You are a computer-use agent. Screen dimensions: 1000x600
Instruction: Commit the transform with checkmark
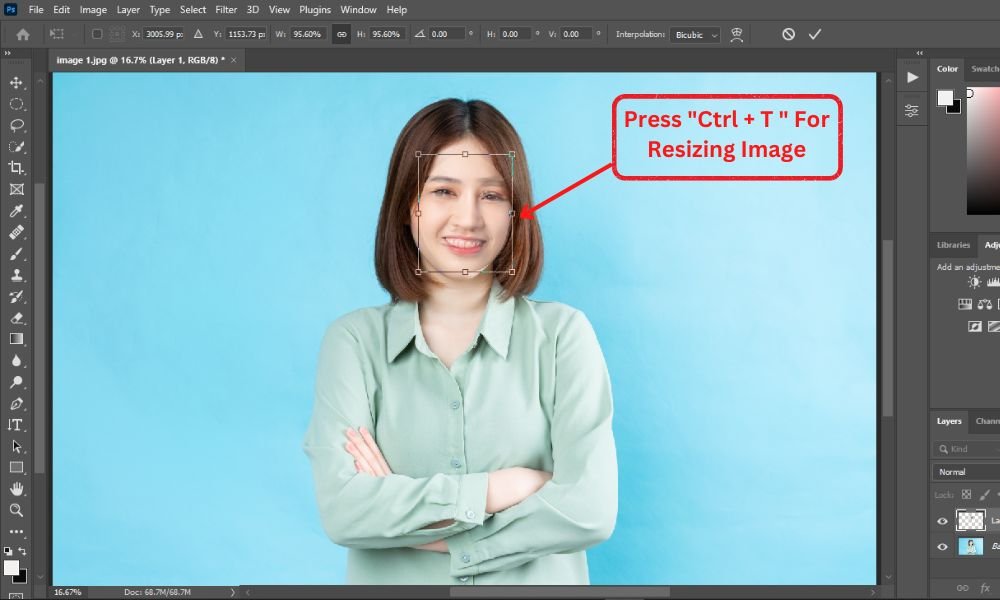click(x=815, y=34)
